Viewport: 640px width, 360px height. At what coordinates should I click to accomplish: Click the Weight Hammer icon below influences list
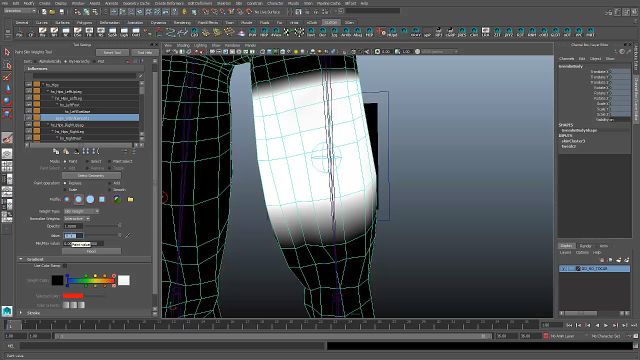(x=76, y=152)
